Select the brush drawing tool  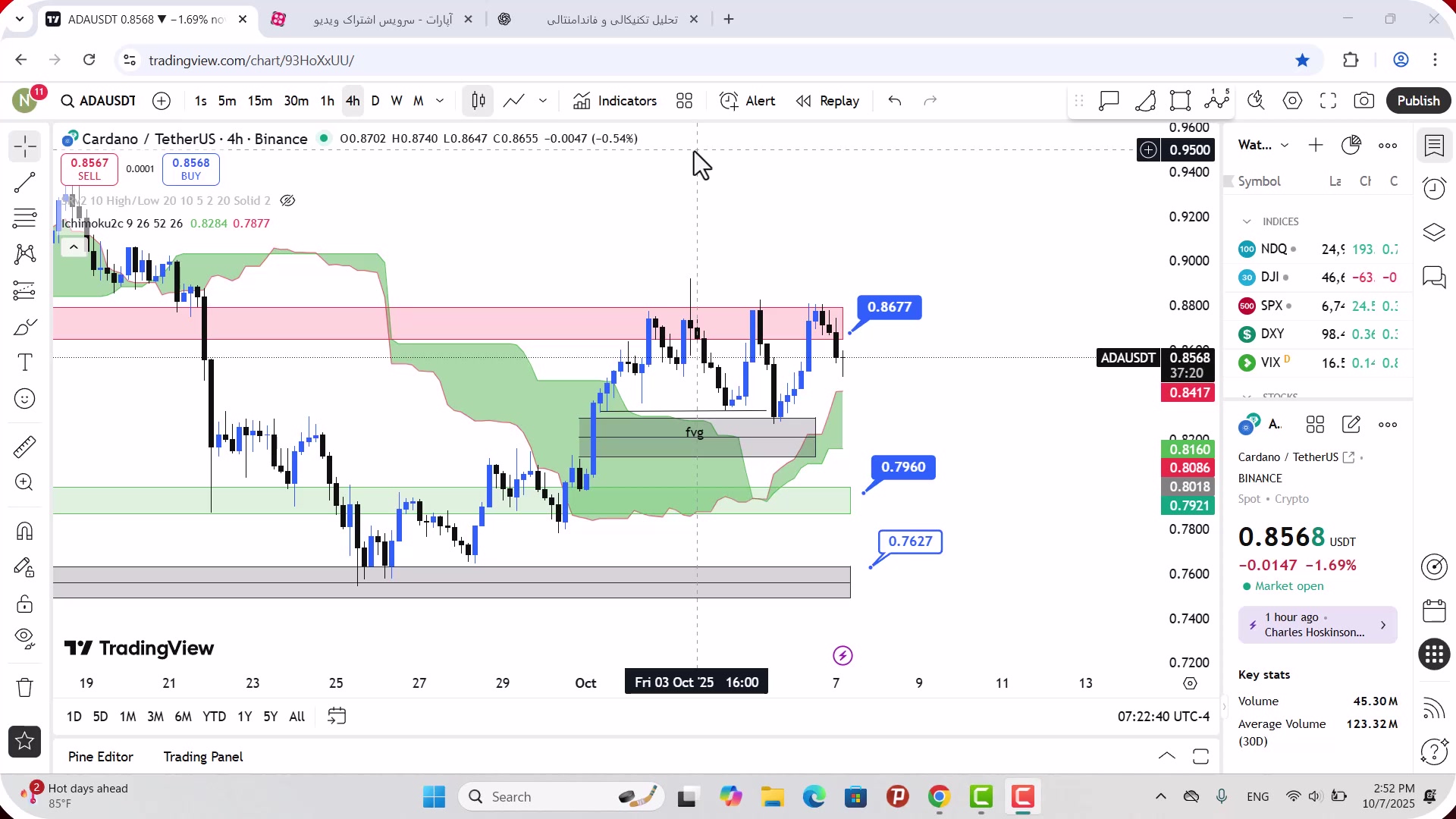click(x=25, y=327)
